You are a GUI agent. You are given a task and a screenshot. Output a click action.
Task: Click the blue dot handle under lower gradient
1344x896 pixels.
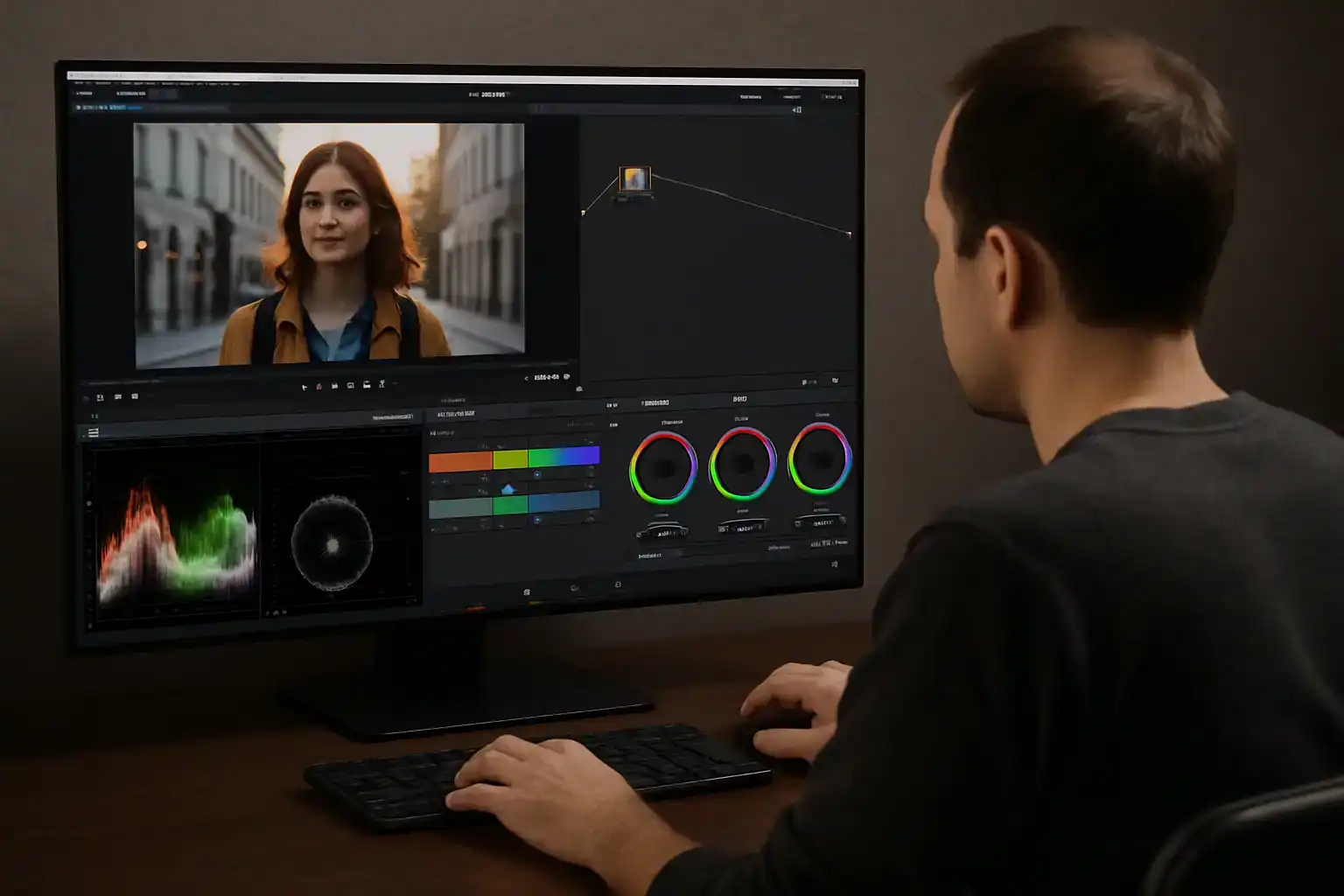pos(537,520)
